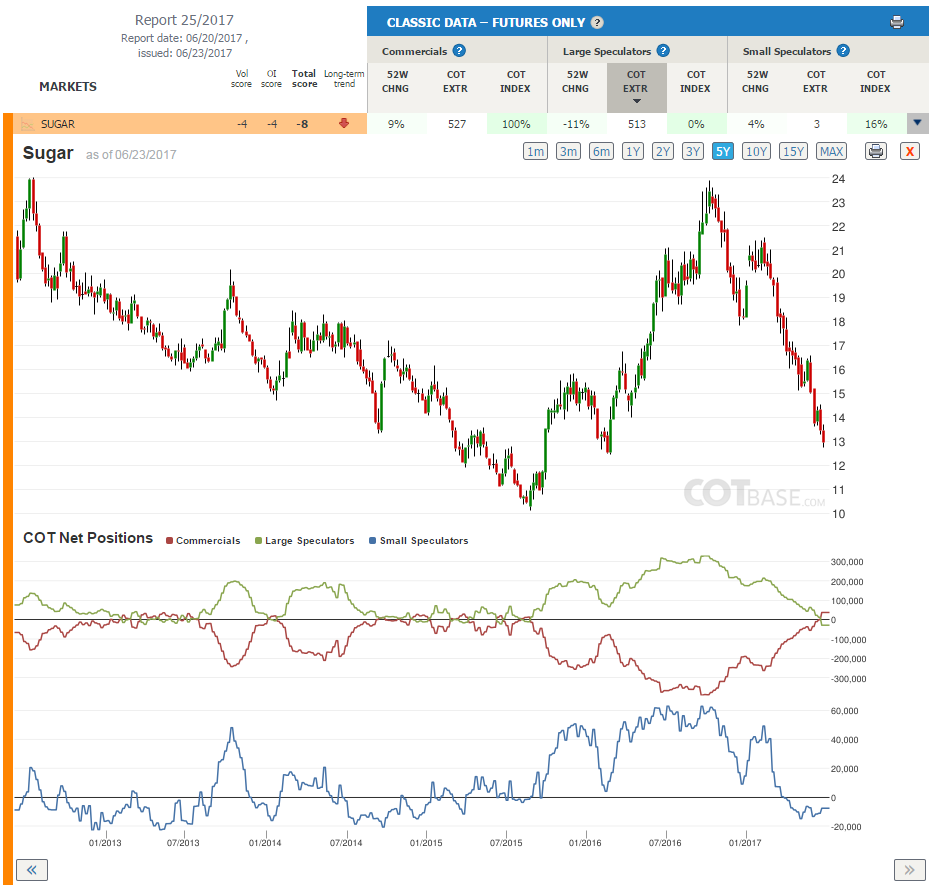This screenshot has width=933, height=885.
Task: Click the Large Speculators 0% COT INDEX cell
Action: (696, 124)
